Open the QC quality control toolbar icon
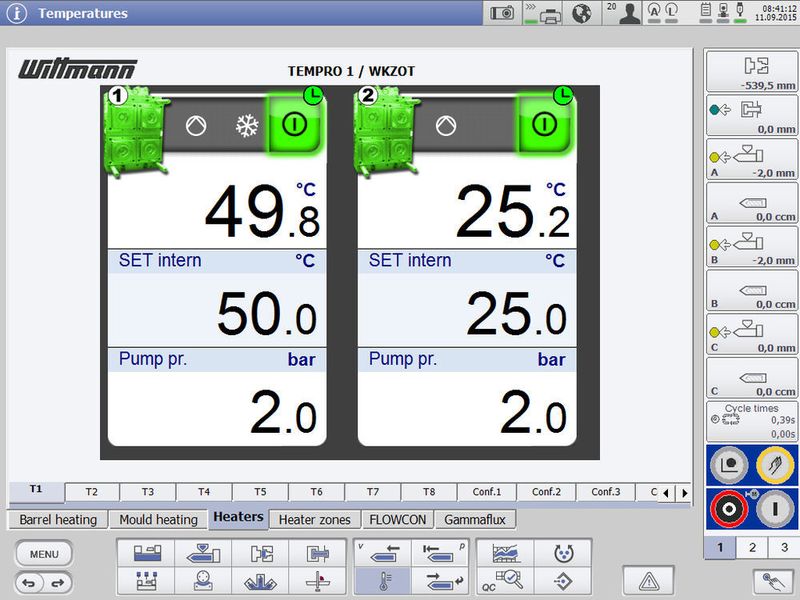Viewport: 800px width, 600px height. (x=506, y=581)
